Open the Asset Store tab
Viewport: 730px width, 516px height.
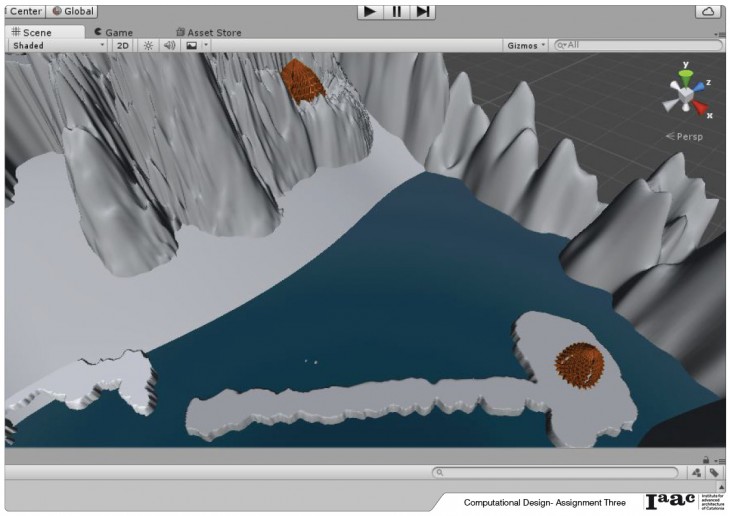[208, 32]
